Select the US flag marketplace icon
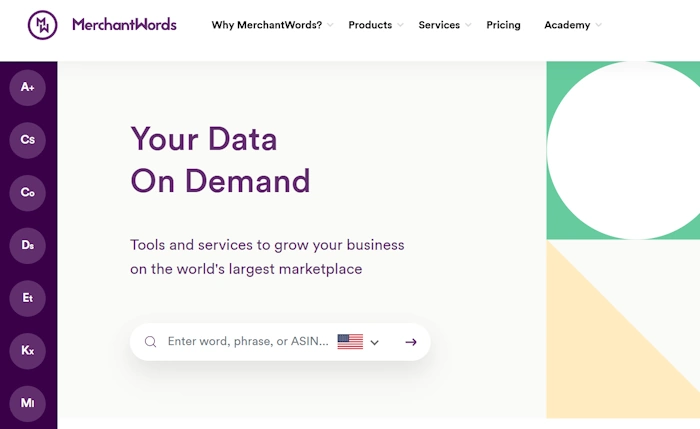 (350, 342)
